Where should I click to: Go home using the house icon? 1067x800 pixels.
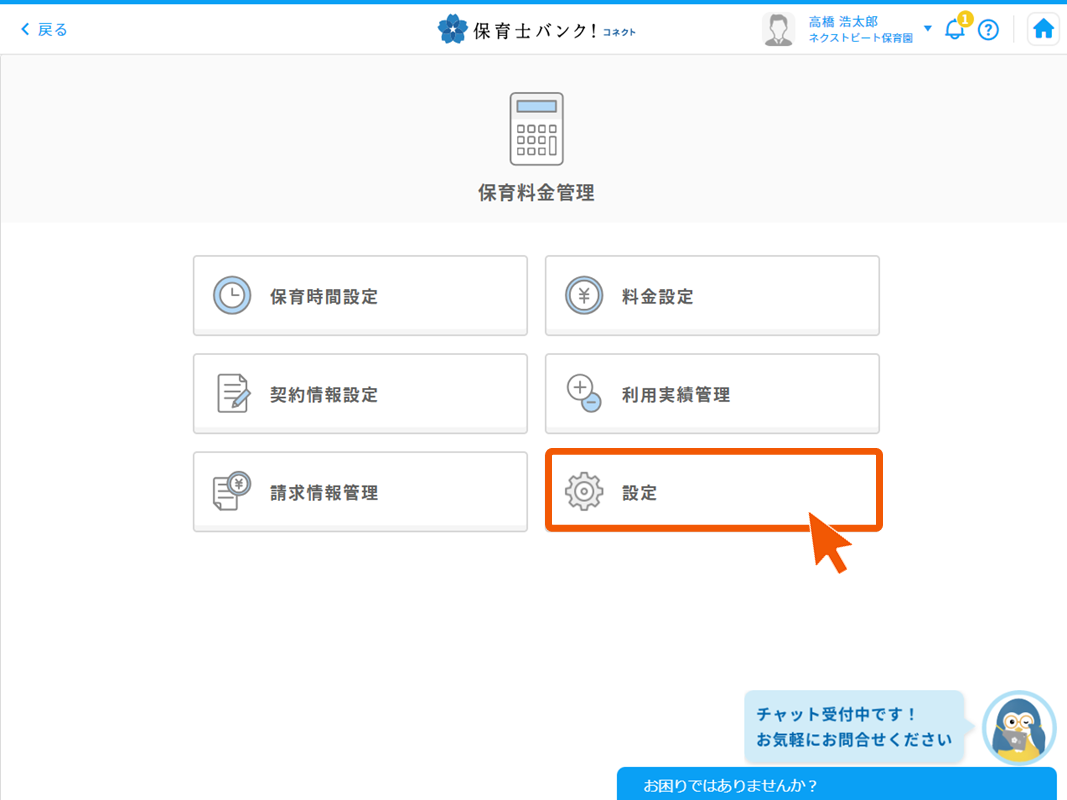point(1043,29)
